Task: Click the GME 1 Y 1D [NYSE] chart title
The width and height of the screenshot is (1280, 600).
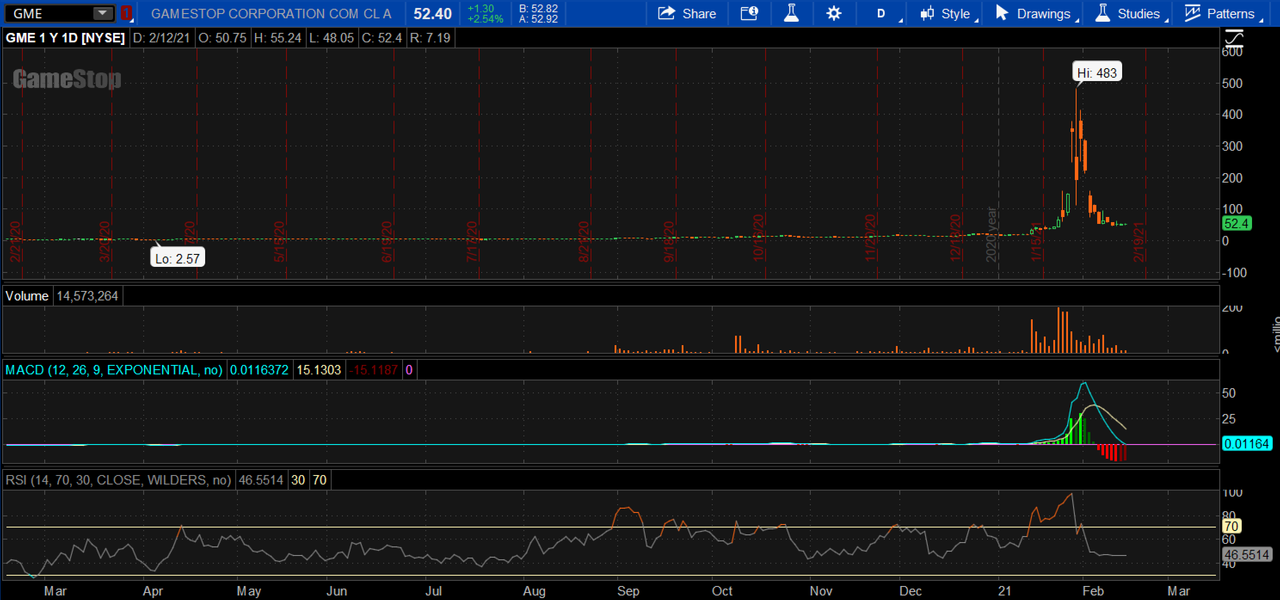Action: (x=65, y=37)
